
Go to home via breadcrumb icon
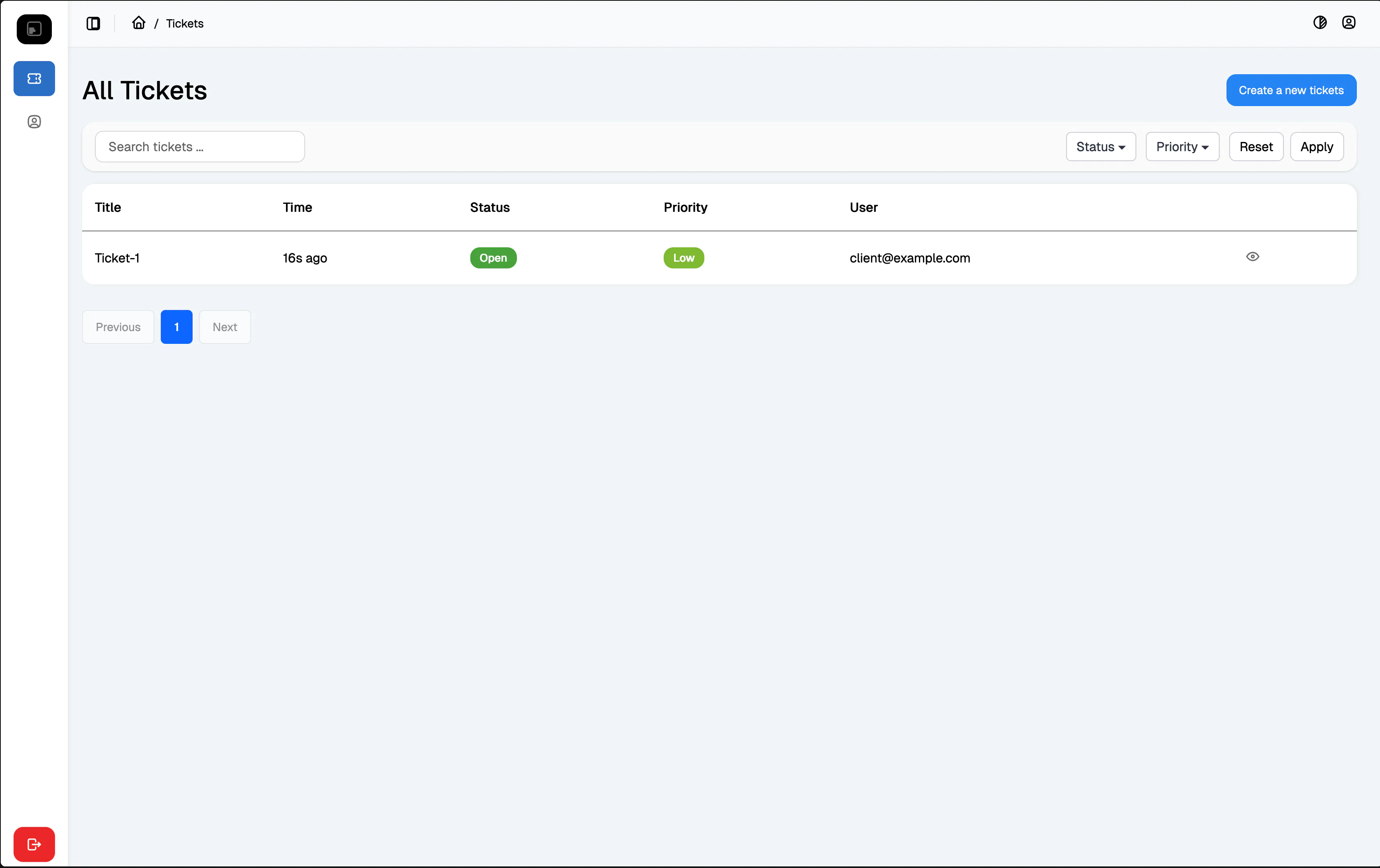(139, 23)
